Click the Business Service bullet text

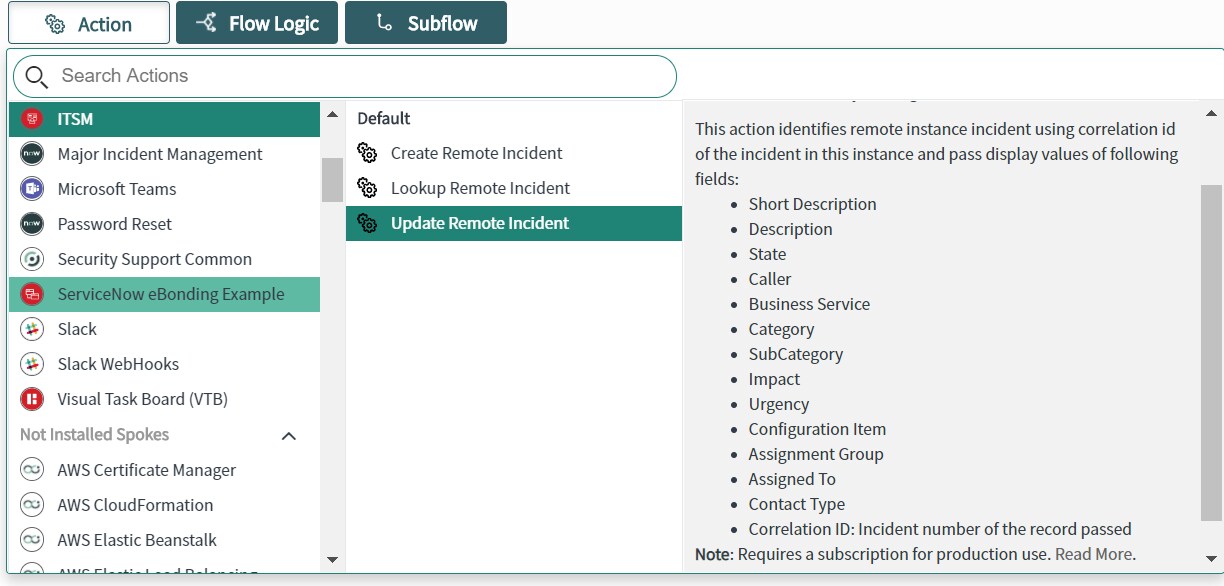[x=809, y=304]
